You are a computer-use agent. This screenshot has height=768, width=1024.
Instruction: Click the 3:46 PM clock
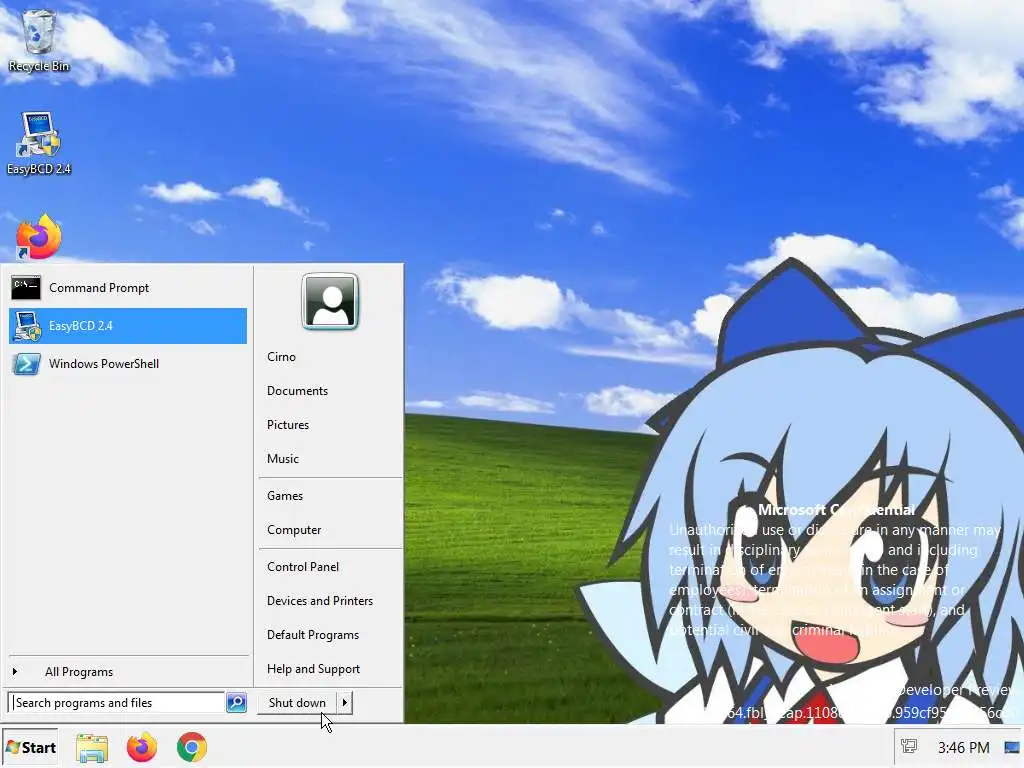pyautogui.click(x=963, y=747)
